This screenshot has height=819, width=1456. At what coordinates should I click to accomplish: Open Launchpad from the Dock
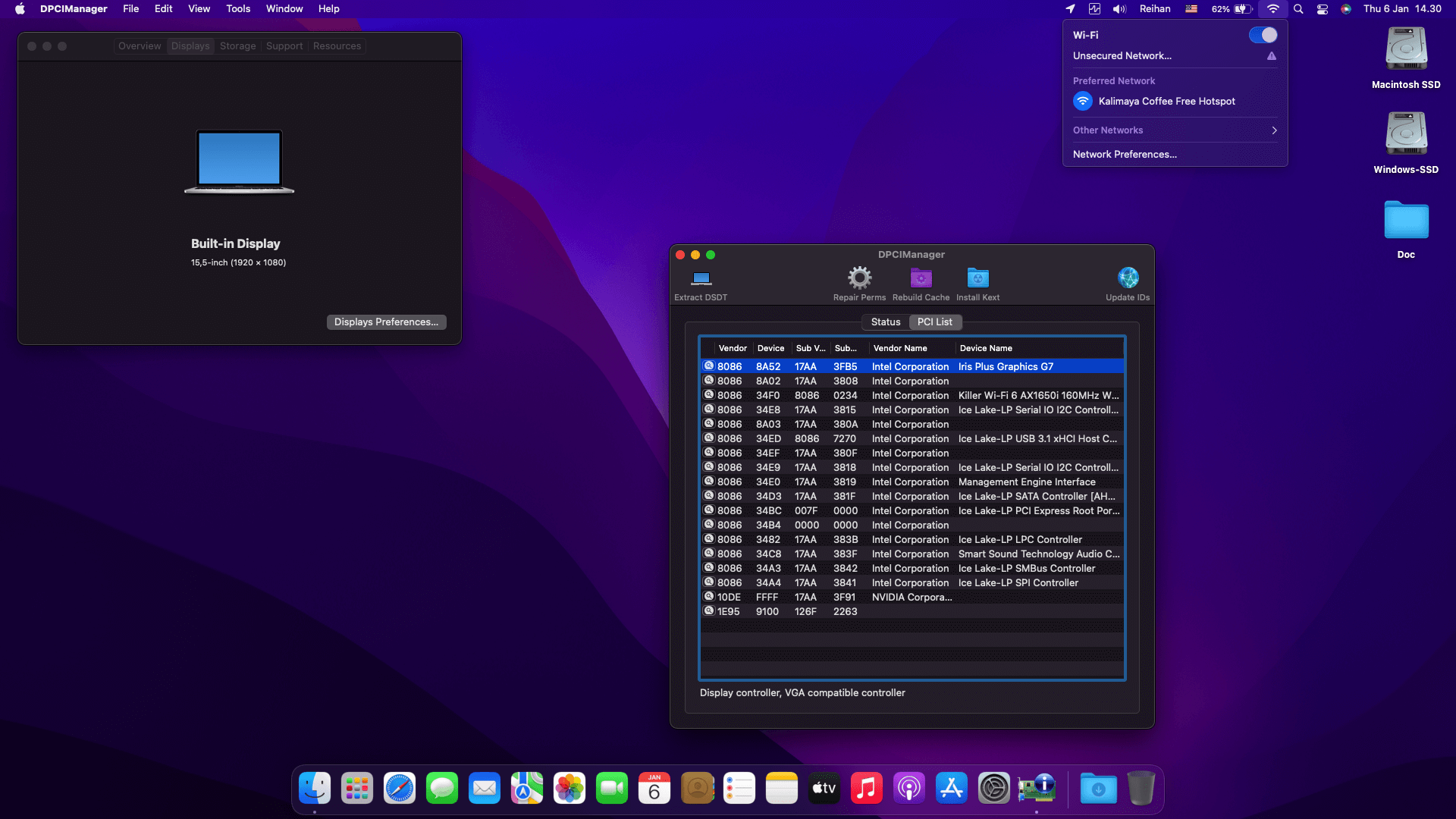tap(357, 789)
